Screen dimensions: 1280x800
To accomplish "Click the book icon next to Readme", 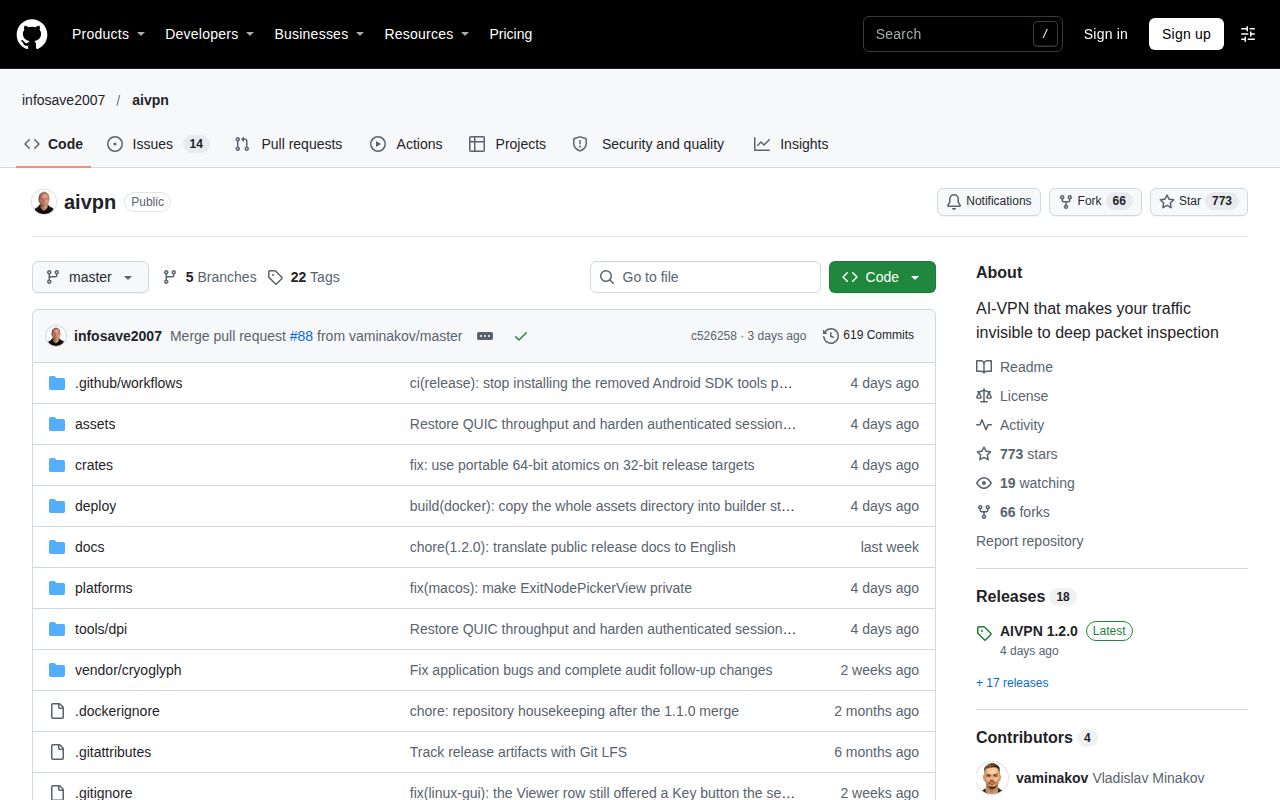I will pyautogui.click(x=984, y=367).
